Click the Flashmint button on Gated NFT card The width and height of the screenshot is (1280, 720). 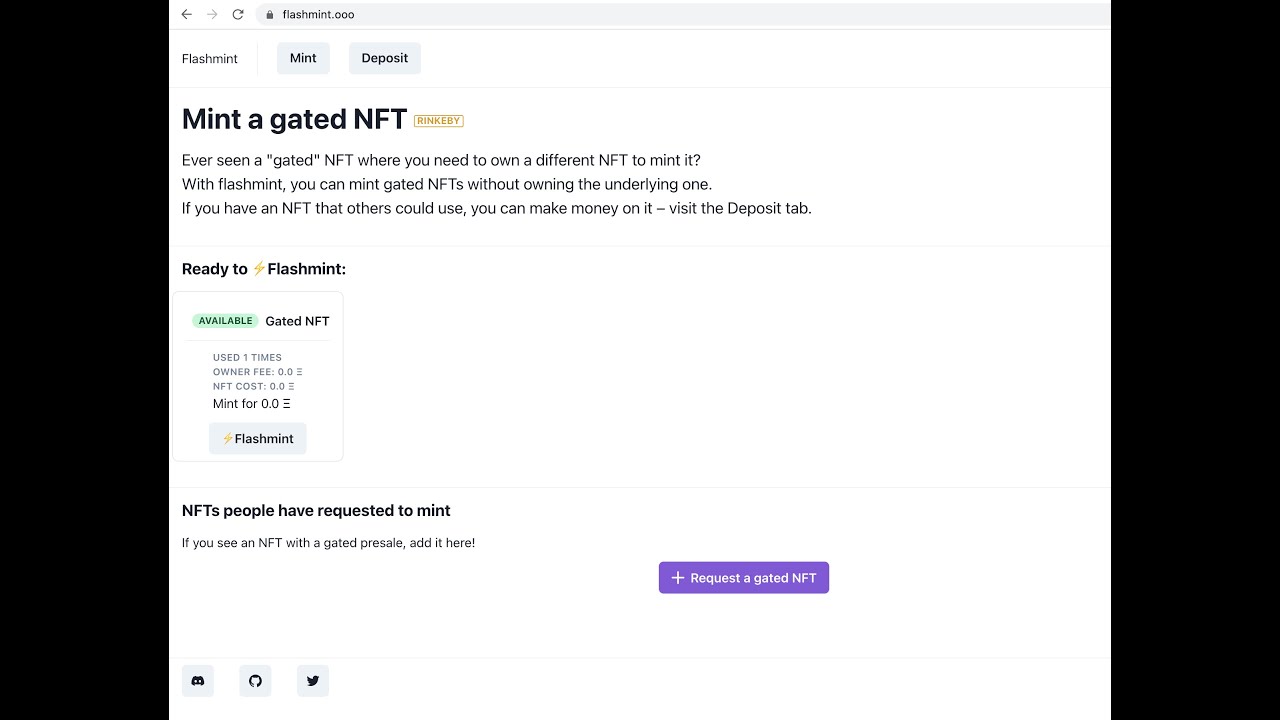tap(258, 438)
